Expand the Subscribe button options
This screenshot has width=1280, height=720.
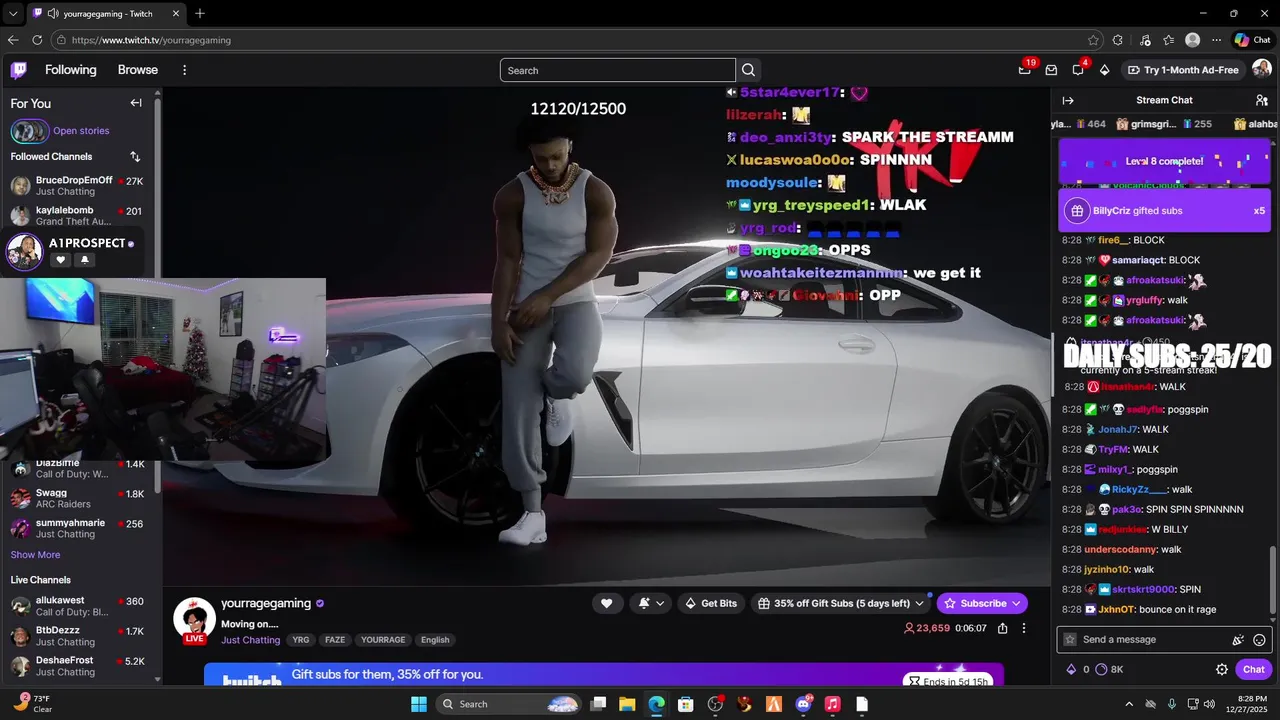1016,603
